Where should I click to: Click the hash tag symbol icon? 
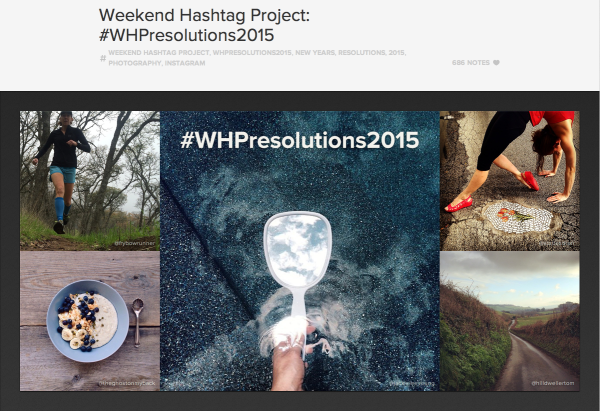(103, 58)
